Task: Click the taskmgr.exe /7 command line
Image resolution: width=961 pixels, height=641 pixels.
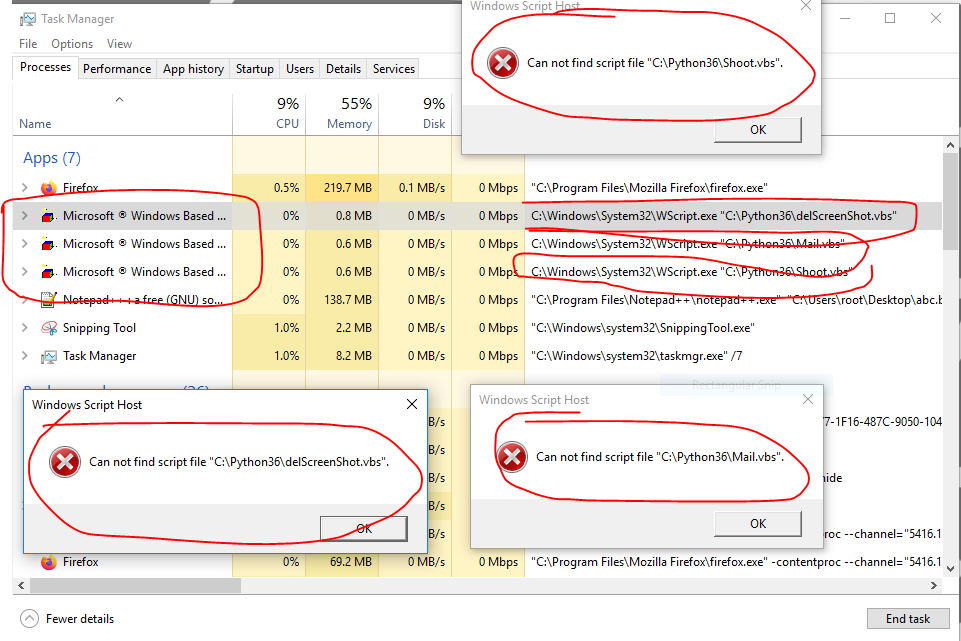Action: pos(636,356)
